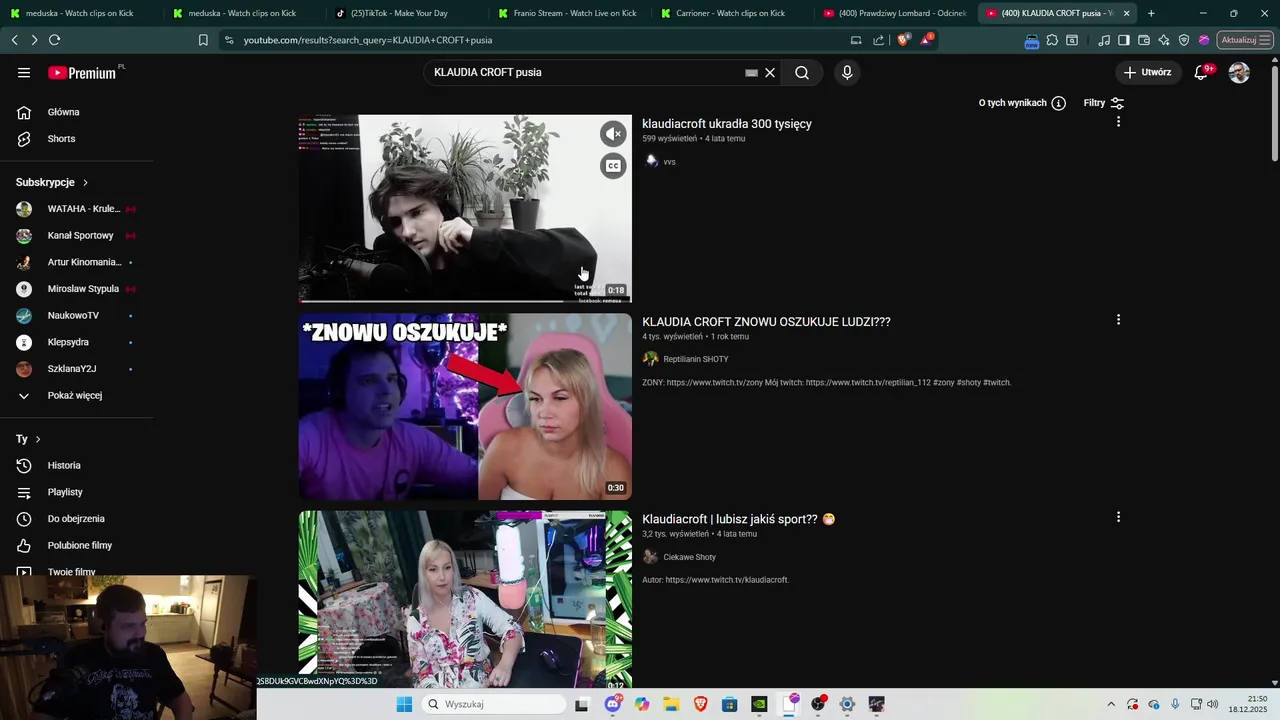1280x720 pixels.
Task: Open the Kanał Sportowy subscription
Action: (x=76, y=236)
